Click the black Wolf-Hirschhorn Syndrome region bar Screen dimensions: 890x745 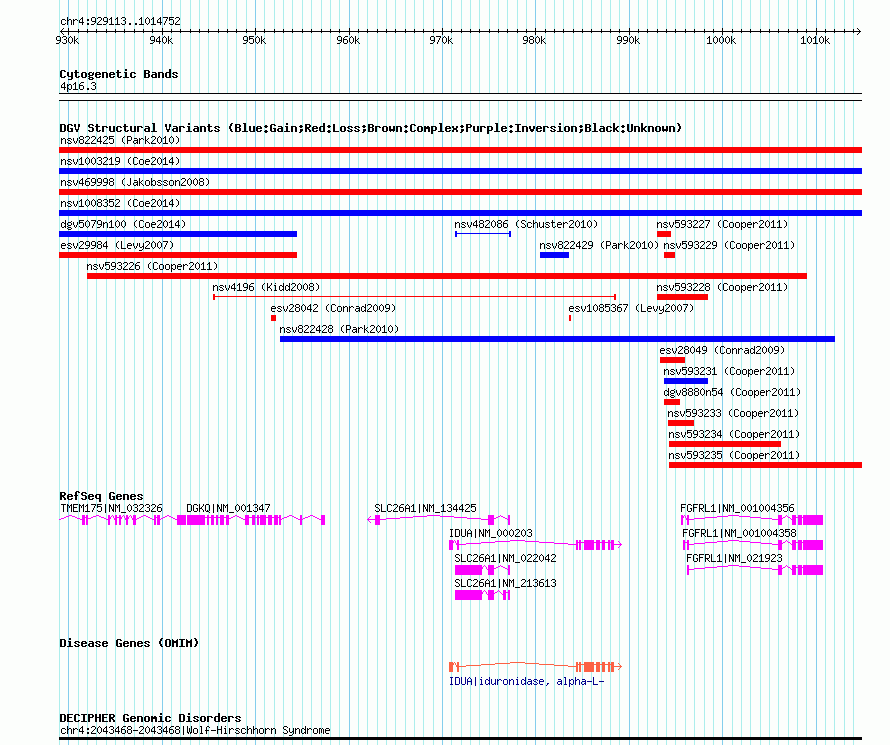460,739
